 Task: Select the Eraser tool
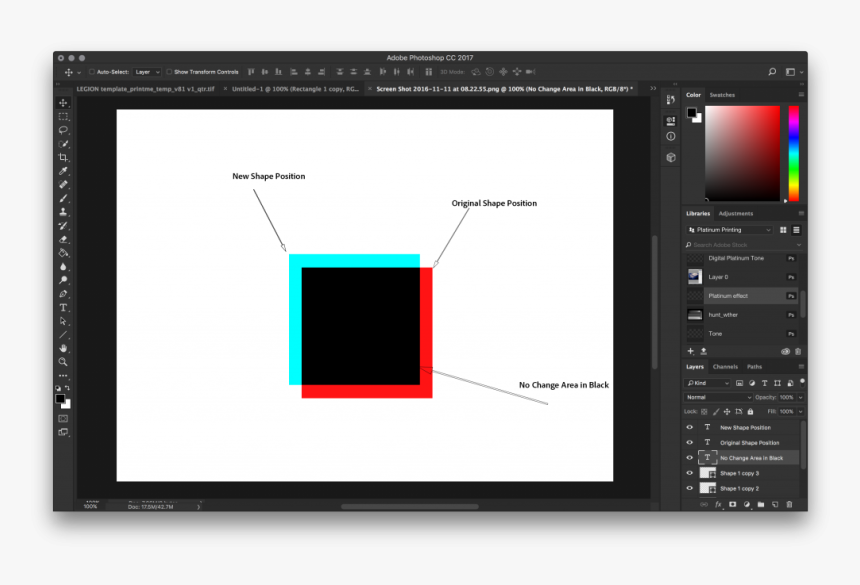point(63,239)
